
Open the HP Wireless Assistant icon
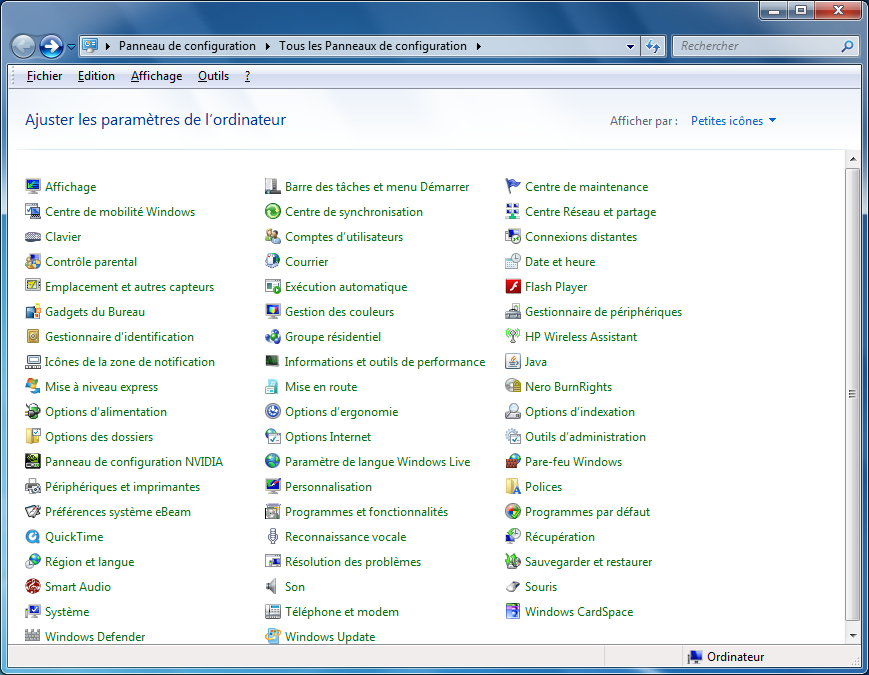tap(513, 336)
